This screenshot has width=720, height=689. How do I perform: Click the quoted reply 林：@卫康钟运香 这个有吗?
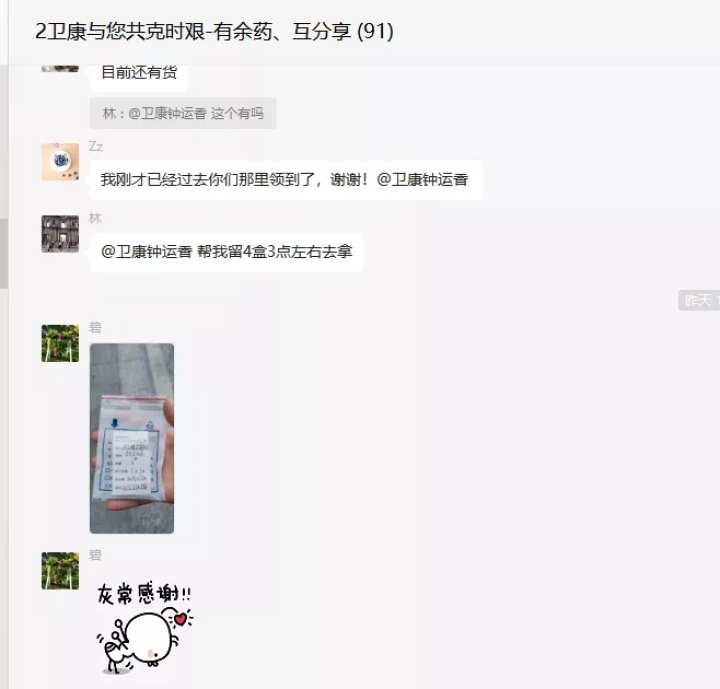pos(183,113)
